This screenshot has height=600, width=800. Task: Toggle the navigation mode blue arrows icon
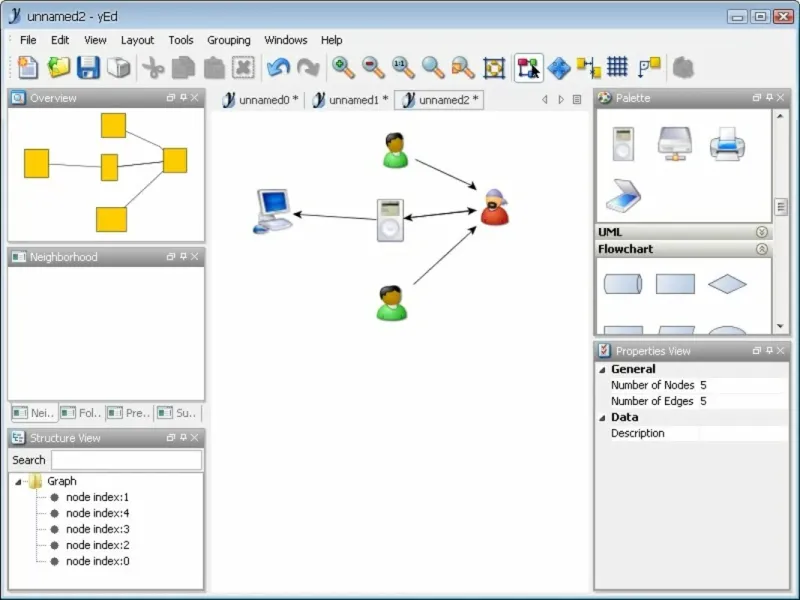click(559, 67)
